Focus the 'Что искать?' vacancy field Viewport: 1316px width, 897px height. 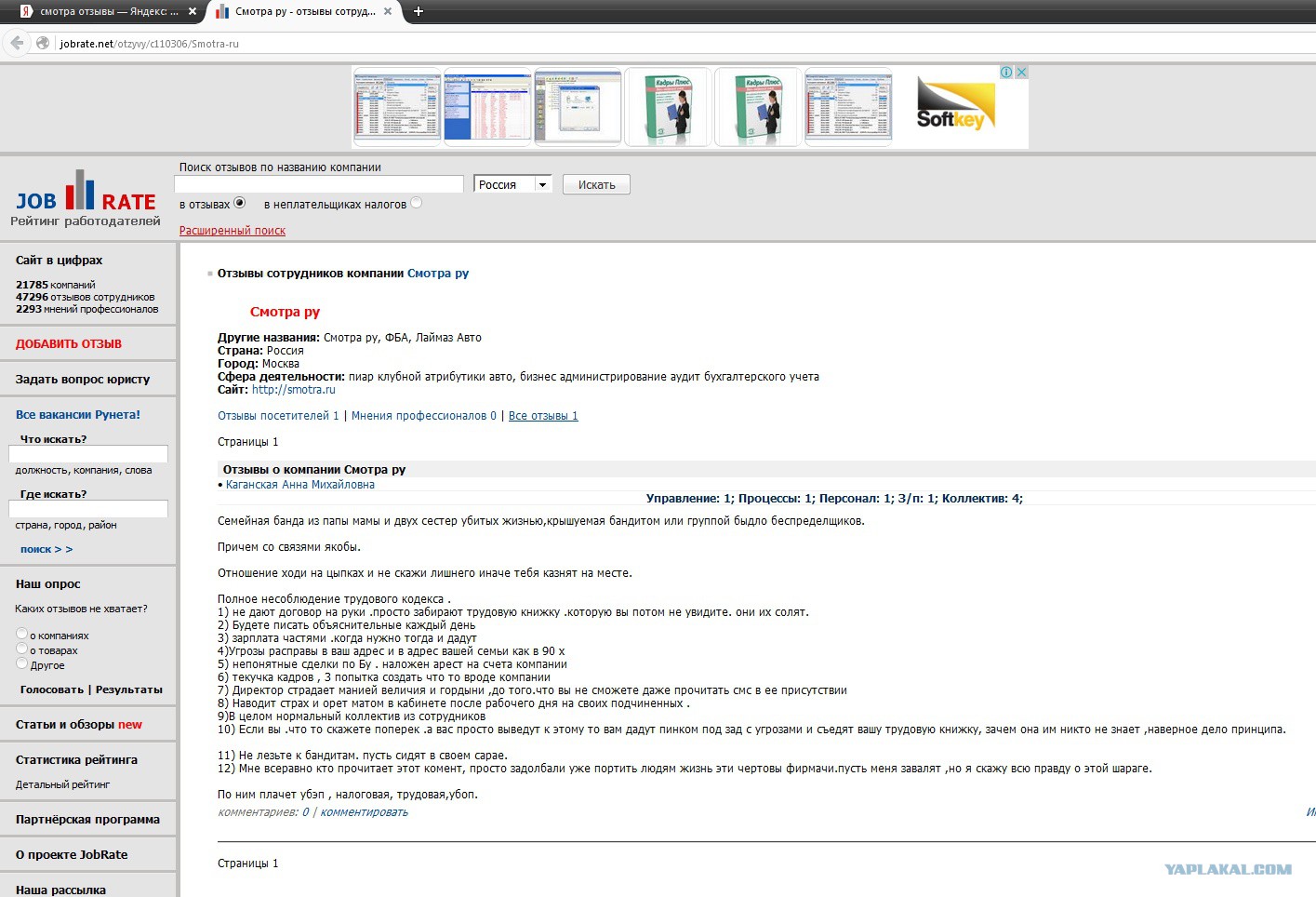(88, 454)
